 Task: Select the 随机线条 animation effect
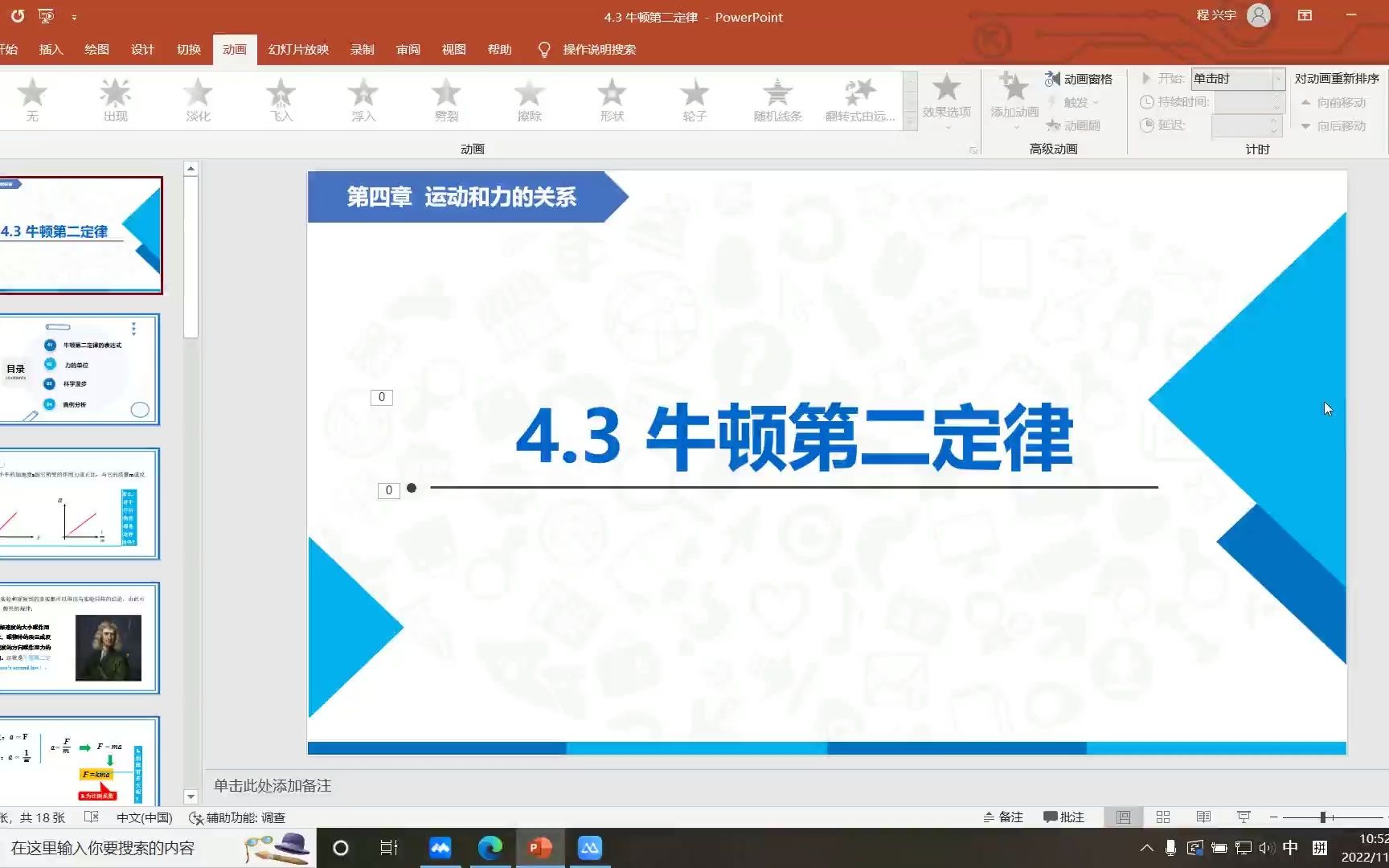click(776, 98)
